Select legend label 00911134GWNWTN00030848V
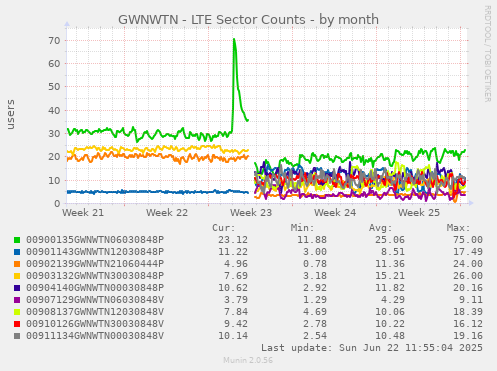Screen dimensions: 497x371 95,336
